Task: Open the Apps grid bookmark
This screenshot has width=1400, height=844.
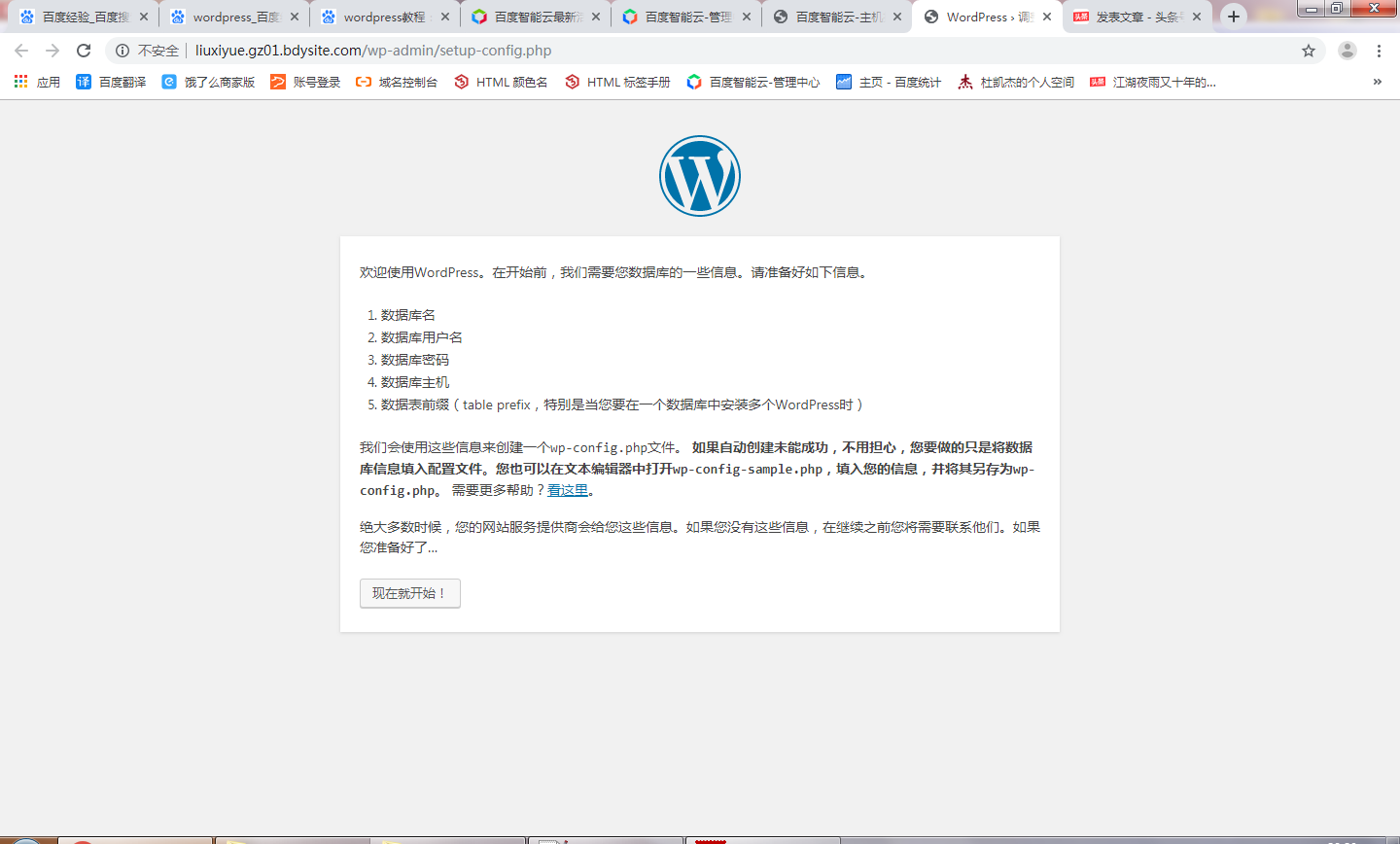Action: (x=37, y=83)
